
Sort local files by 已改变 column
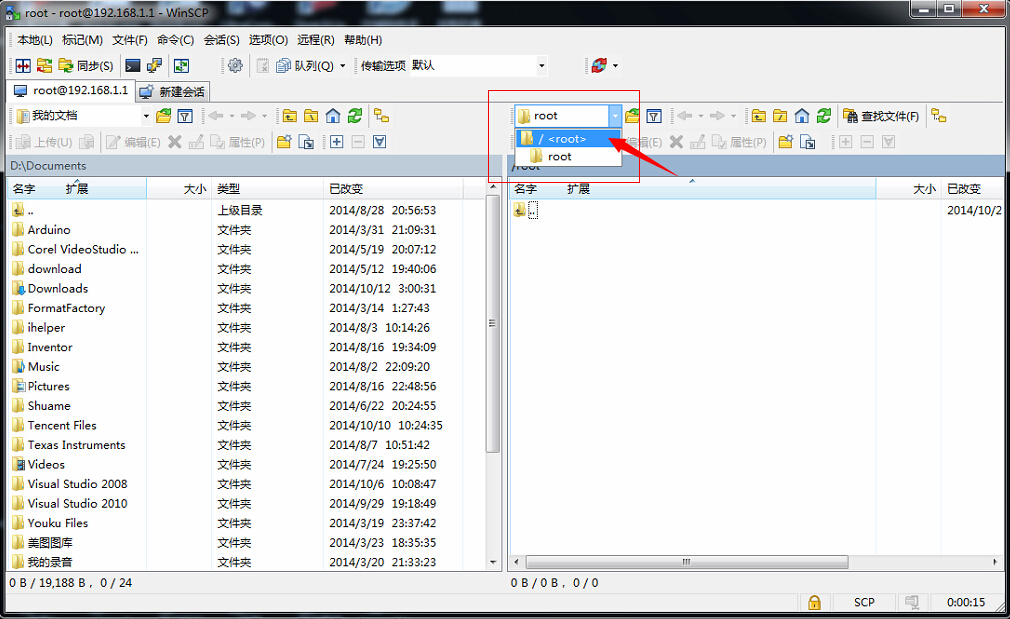point(392,189)
